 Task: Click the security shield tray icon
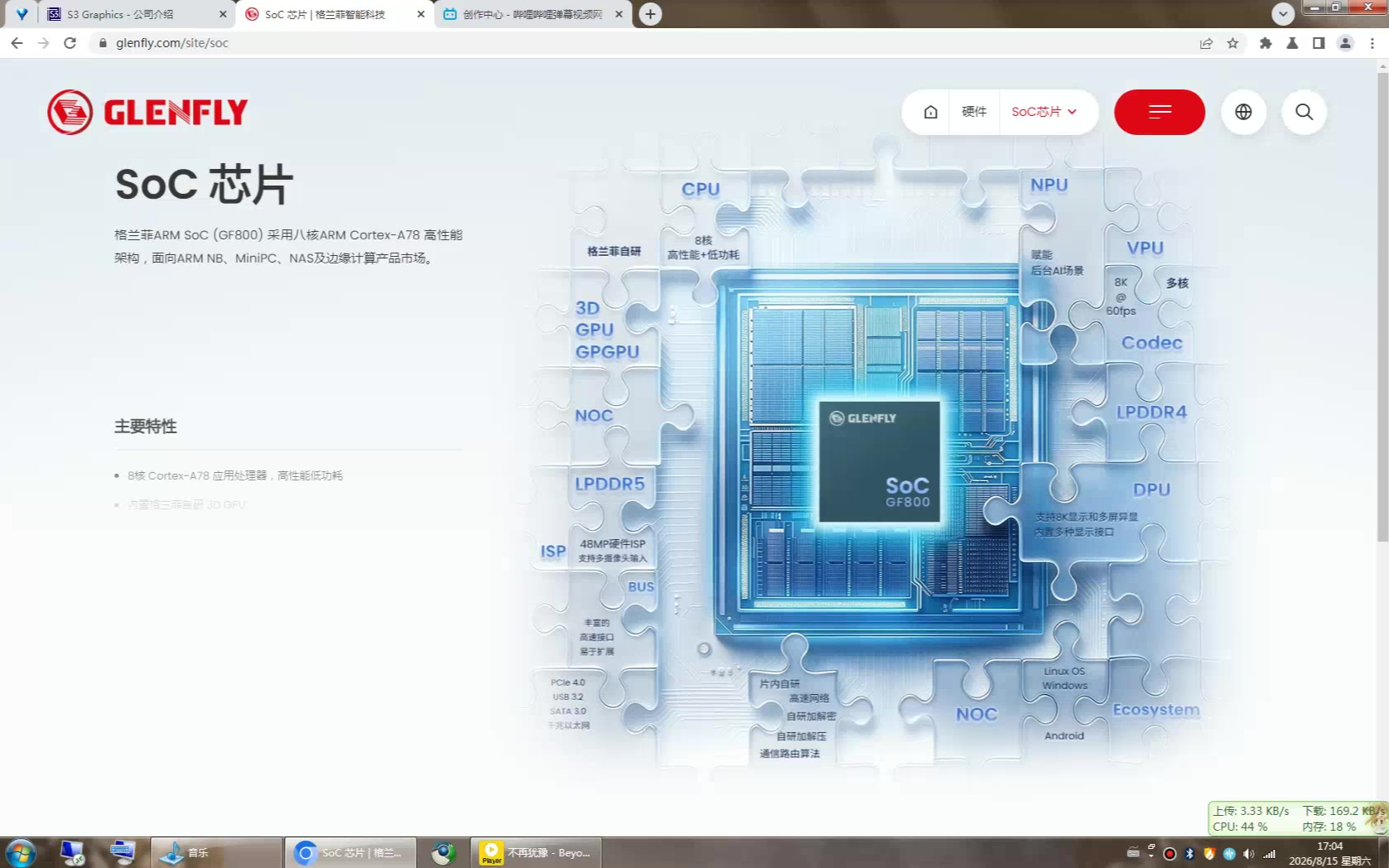click(1209, 853)
